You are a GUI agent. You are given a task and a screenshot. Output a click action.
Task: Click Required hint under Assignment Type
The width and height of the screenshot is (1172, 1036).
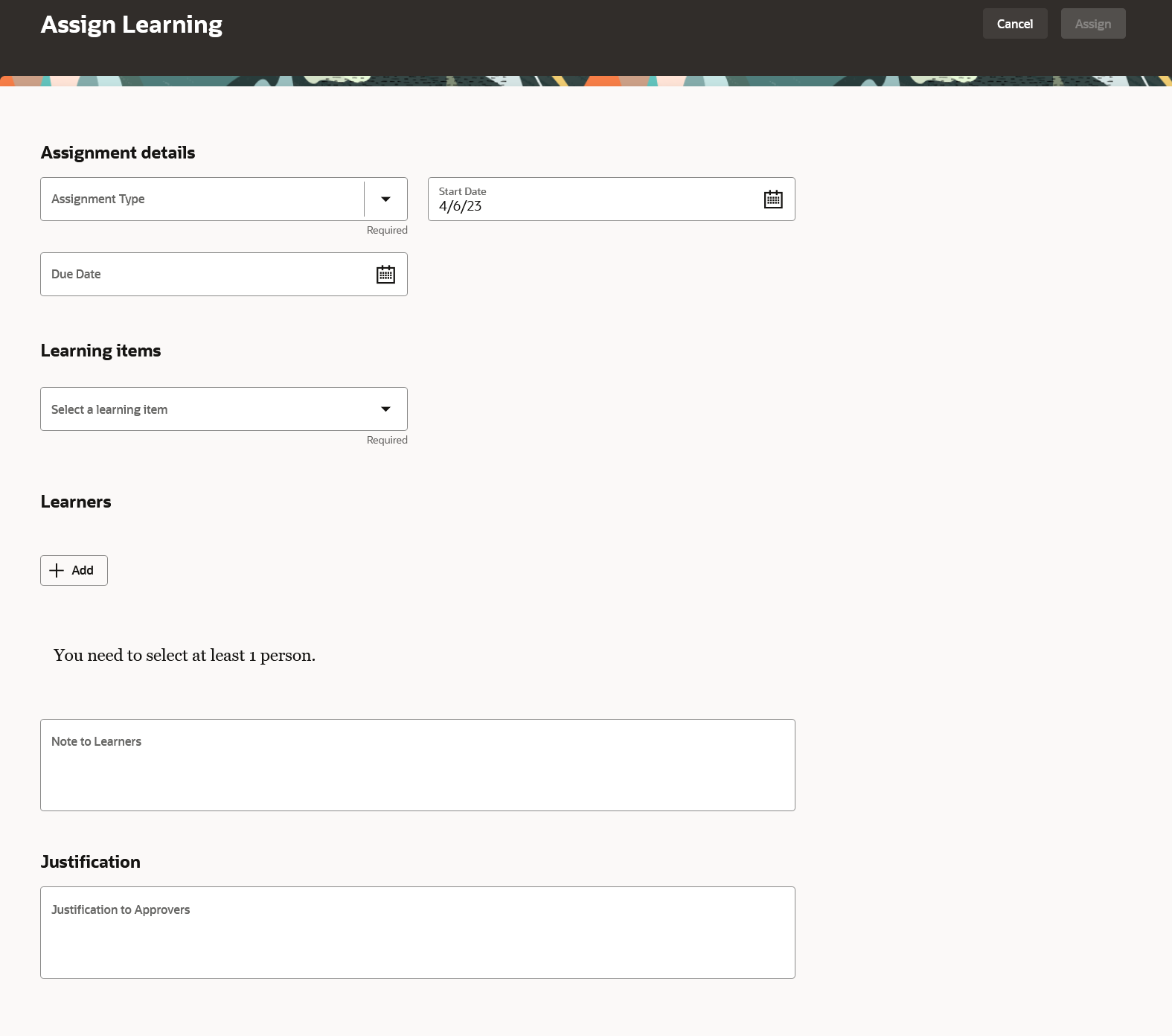point(387,230)
